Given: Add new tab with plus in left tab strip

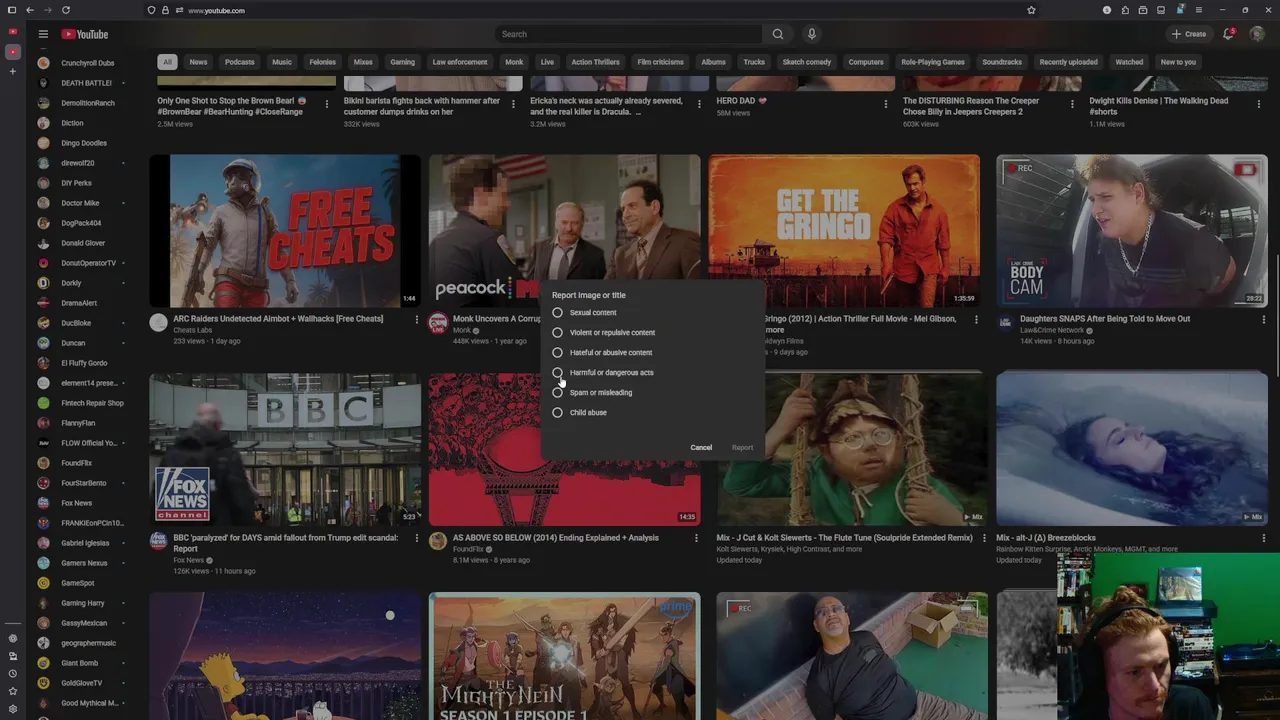Looking at the screenshot, I should [x=13, y=71].
